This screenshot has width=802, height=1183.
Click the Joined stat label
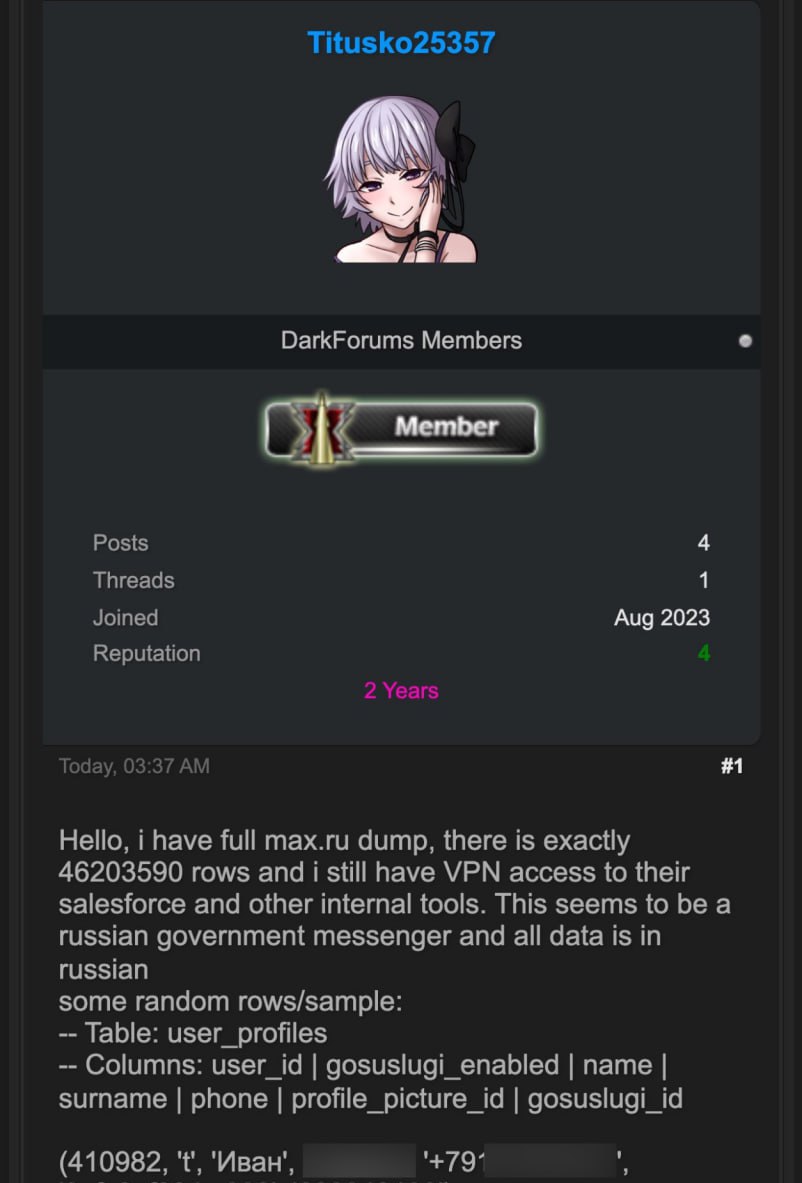pyautogui.click(x=125, y=618)
